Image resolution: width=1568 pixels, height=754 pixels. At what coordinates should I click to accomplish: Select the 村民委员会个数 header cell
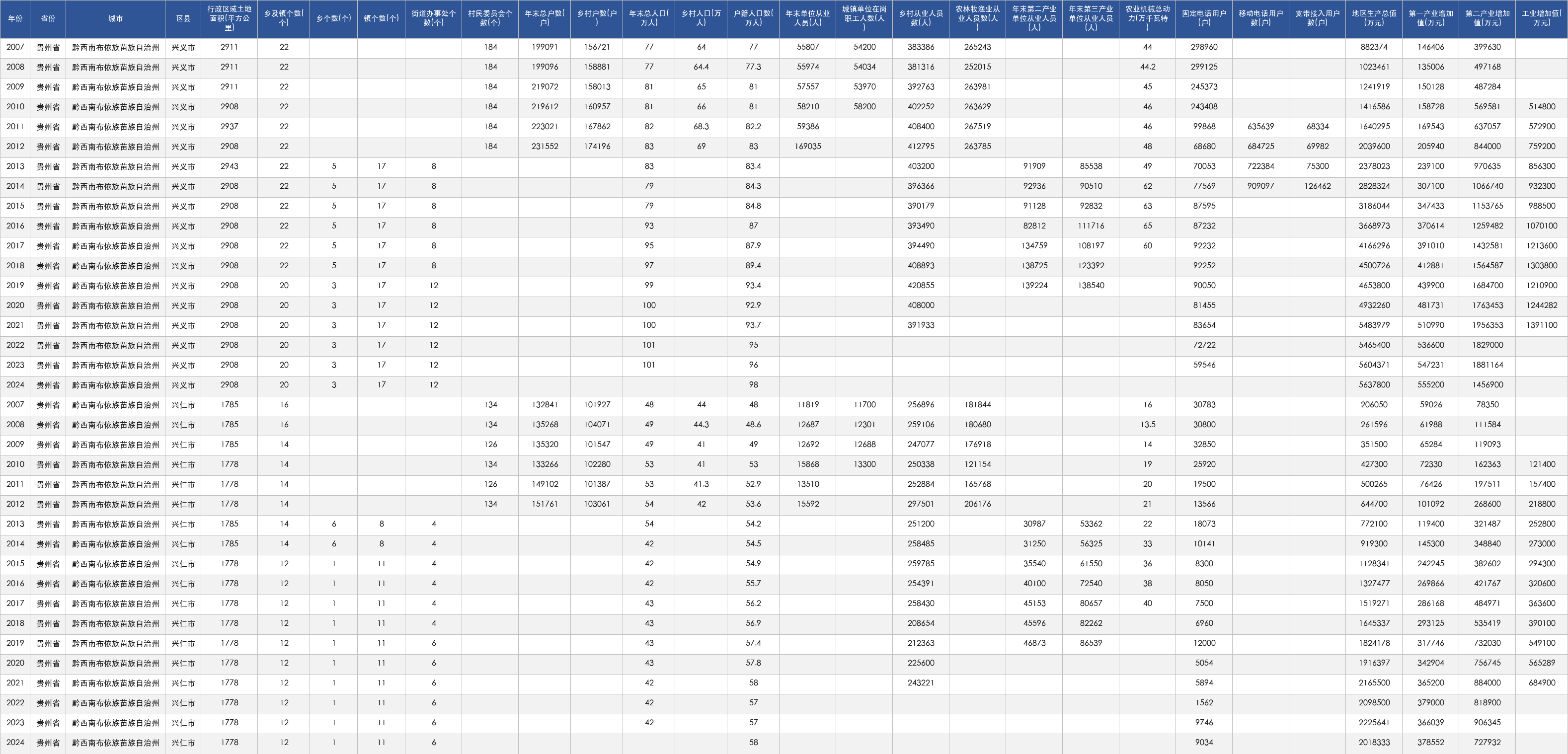490,19
